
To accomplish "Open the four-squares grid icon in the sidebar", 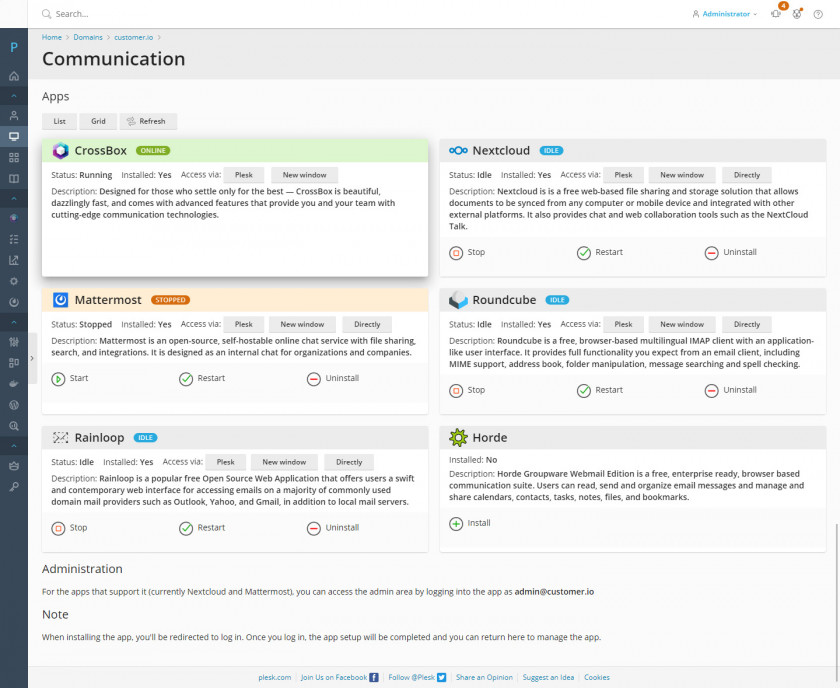I will [14, 158].
